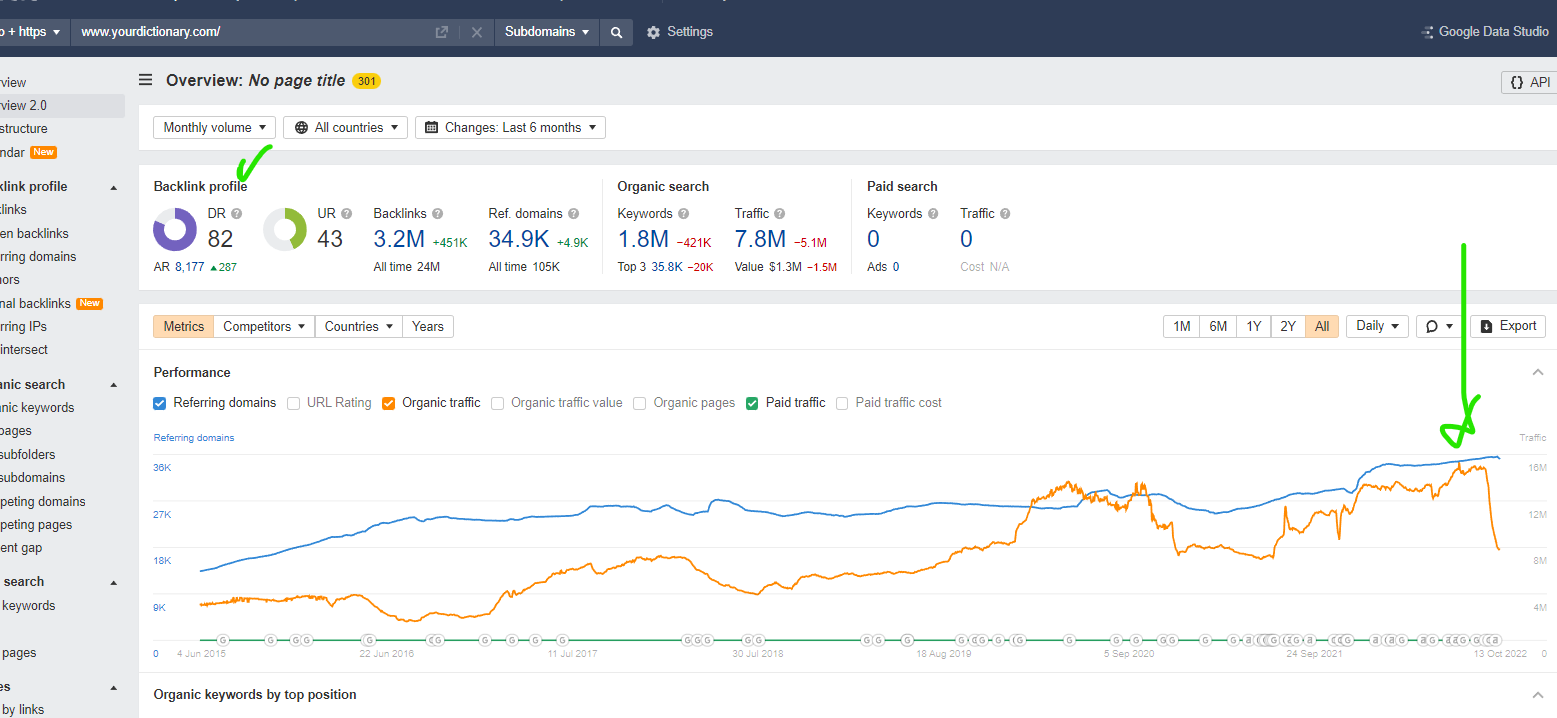Uncheck the Referring domains checkbox
This screenshot has width=1557, height=718.
click(160, 403)
